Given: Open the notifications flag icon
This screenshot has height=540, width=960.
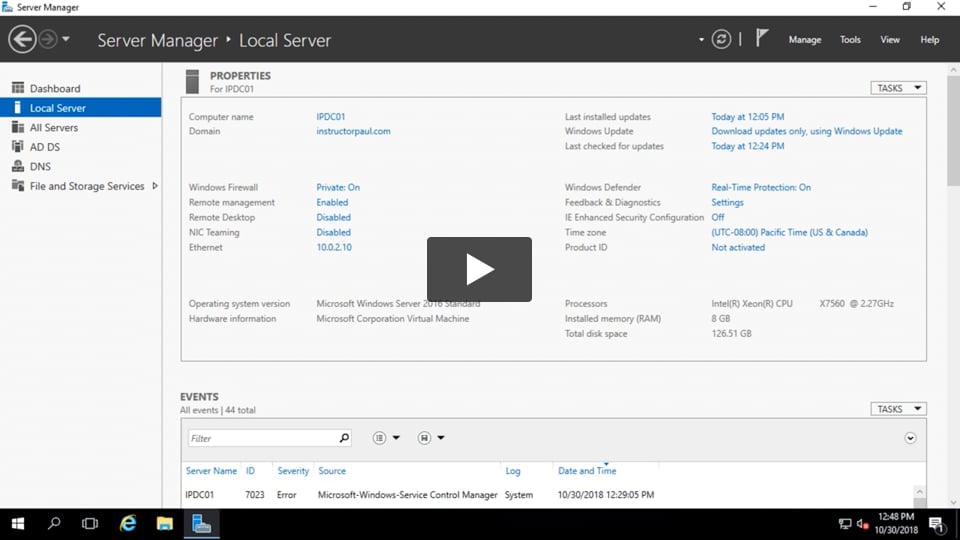Looking at the screenshot, I should (762, 39).
